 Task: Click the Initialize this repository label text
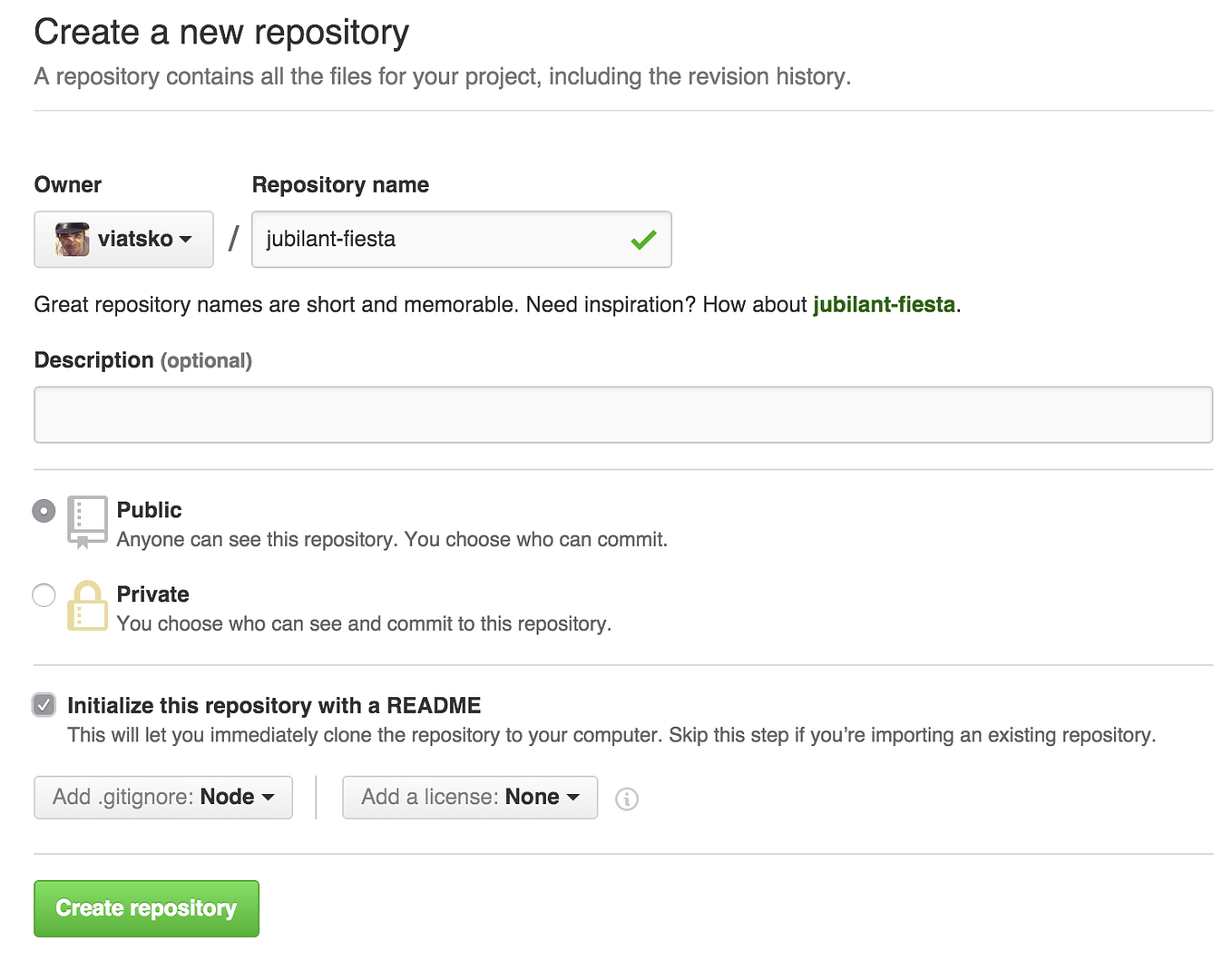(274, 705)
